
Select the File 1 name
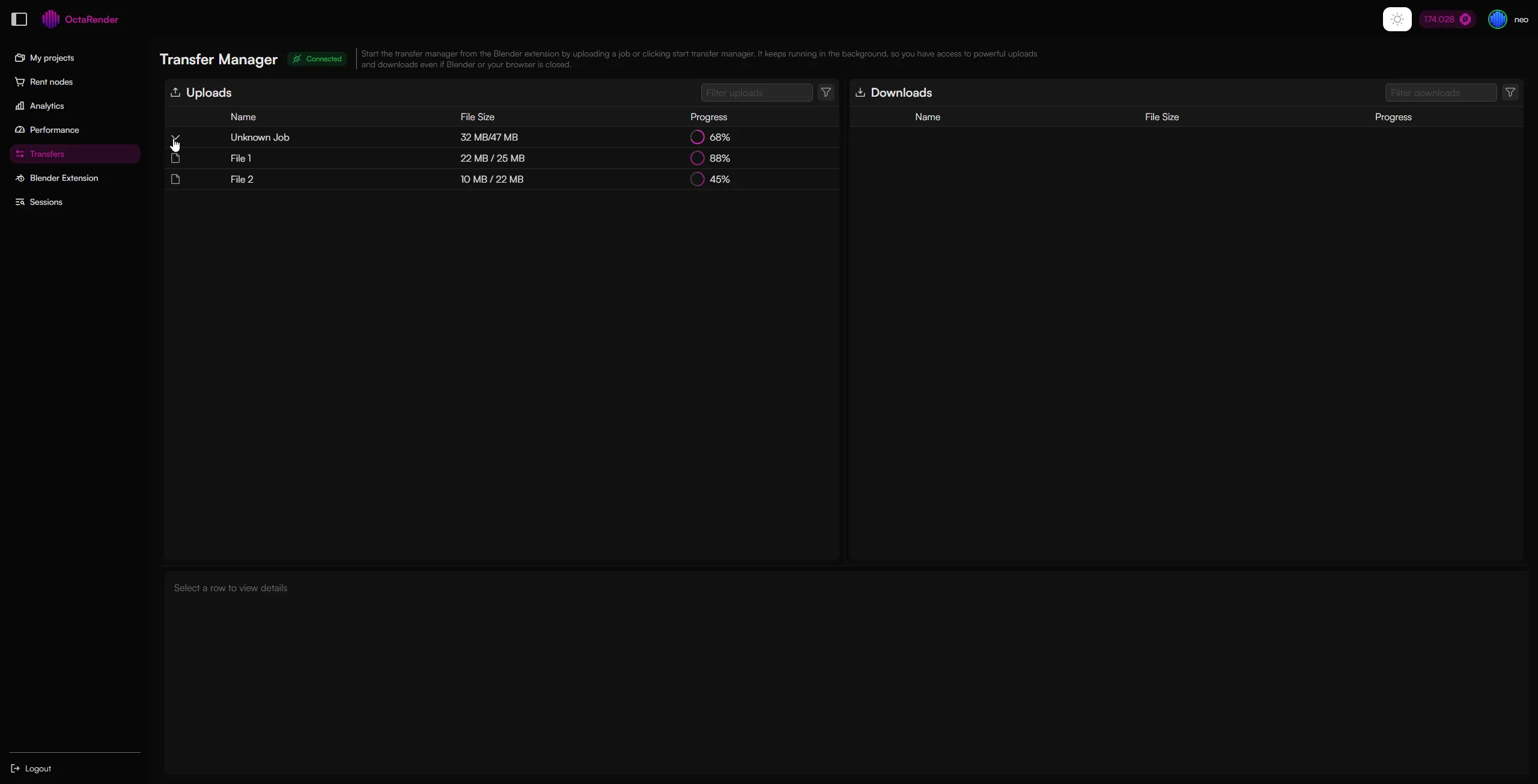coord(241,158)
